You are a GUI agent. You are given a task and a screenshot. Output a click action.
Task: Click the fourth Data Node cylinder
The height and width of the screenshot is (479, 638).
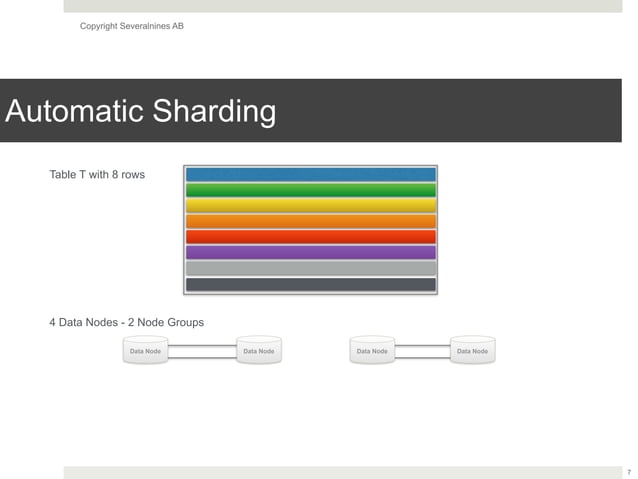tap(472, 350)
